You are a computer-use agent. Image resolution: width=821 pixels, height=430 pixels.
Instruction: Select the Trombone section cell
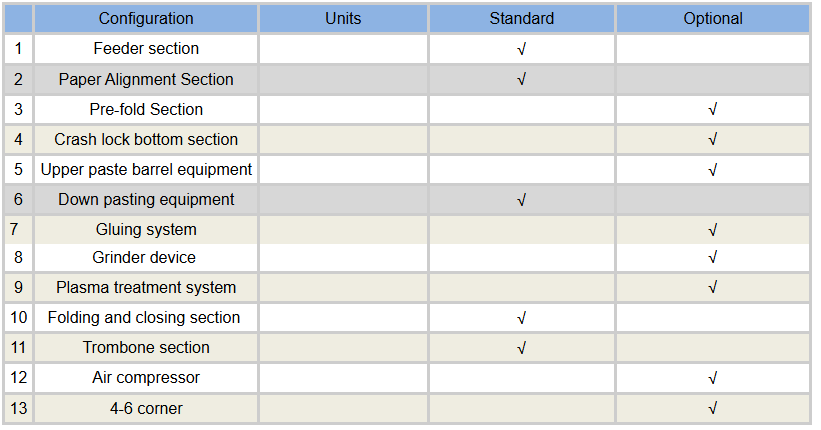(x=146, y=348)
